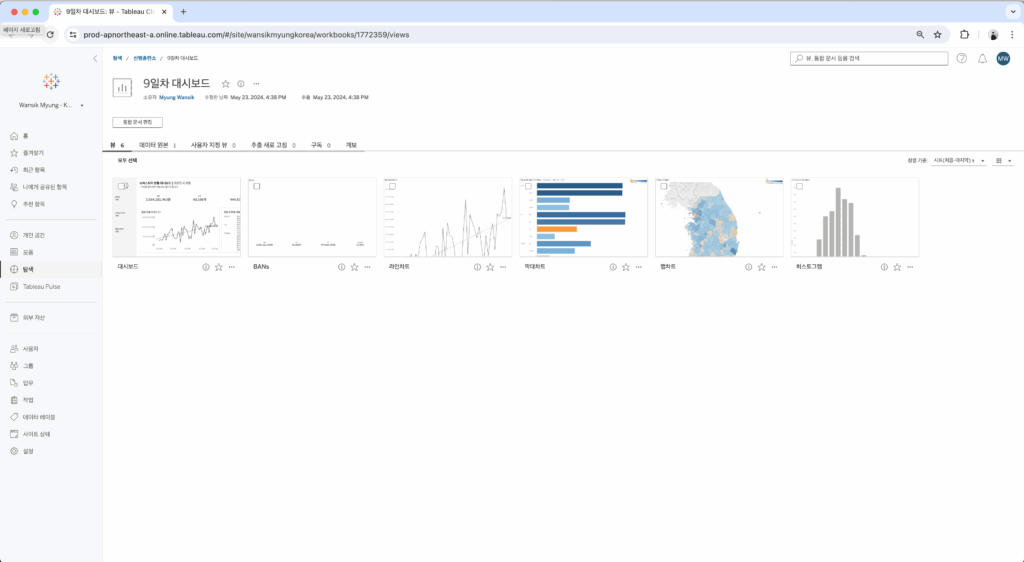
Task: Open the Myung Wansik owner link
Action: [177, 98]
